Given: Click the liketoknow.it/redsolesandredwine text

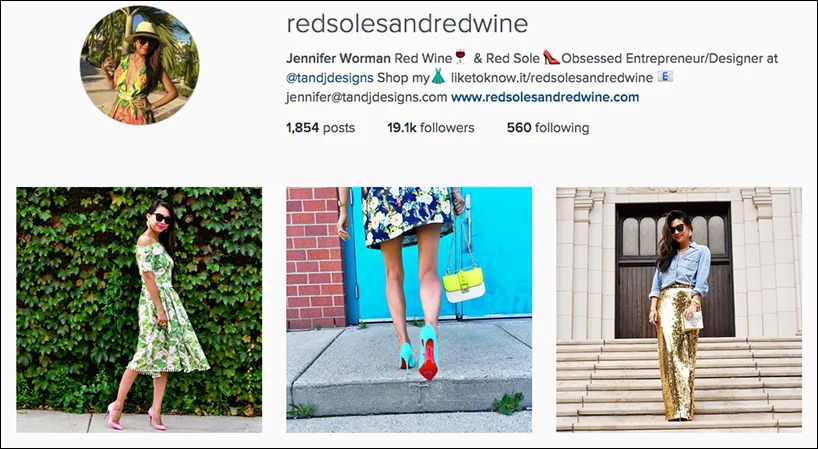Looking at the screenshot, I should 551,78.
